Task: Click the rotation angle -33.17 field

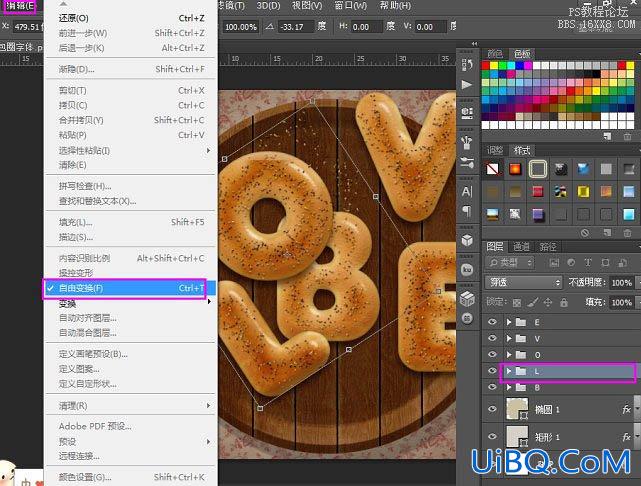Action: tap(295, 27)
